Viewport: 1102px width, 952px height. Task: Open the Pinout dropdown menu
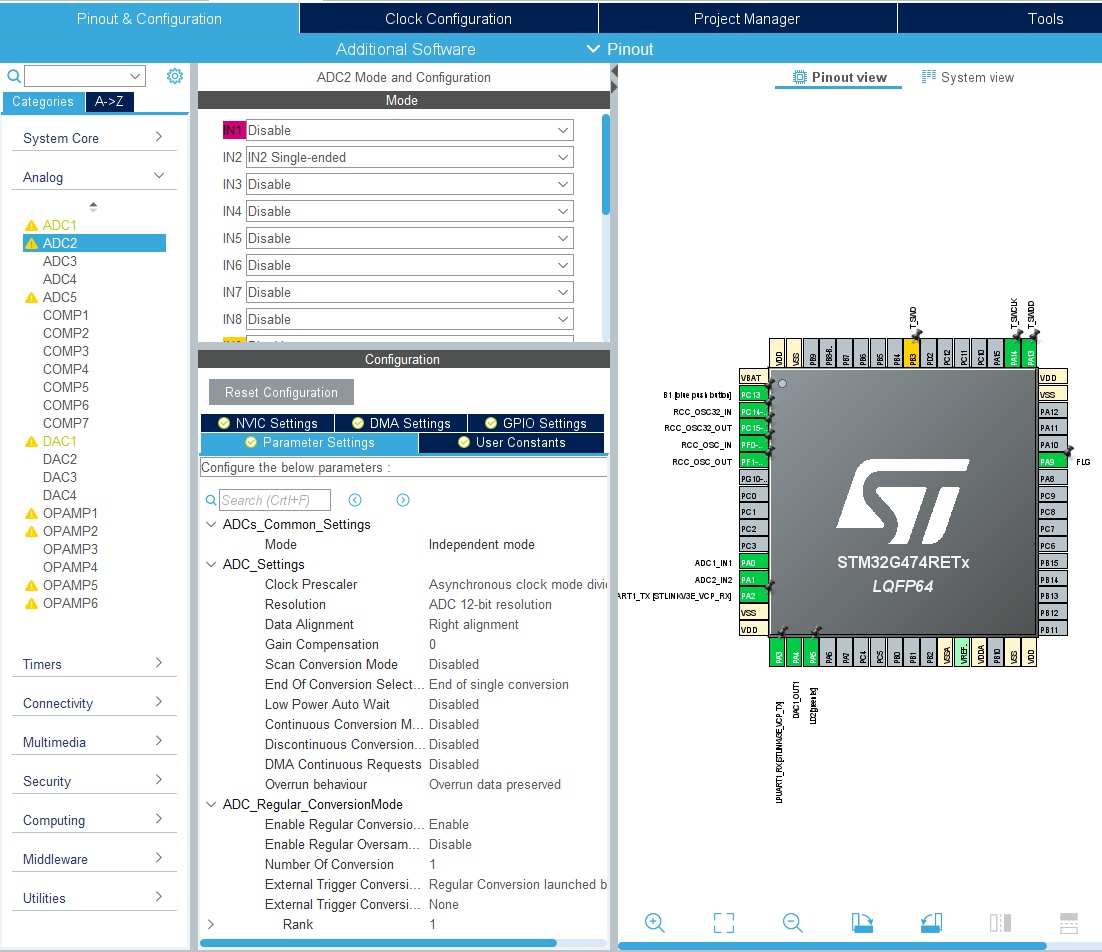[621, 49]
